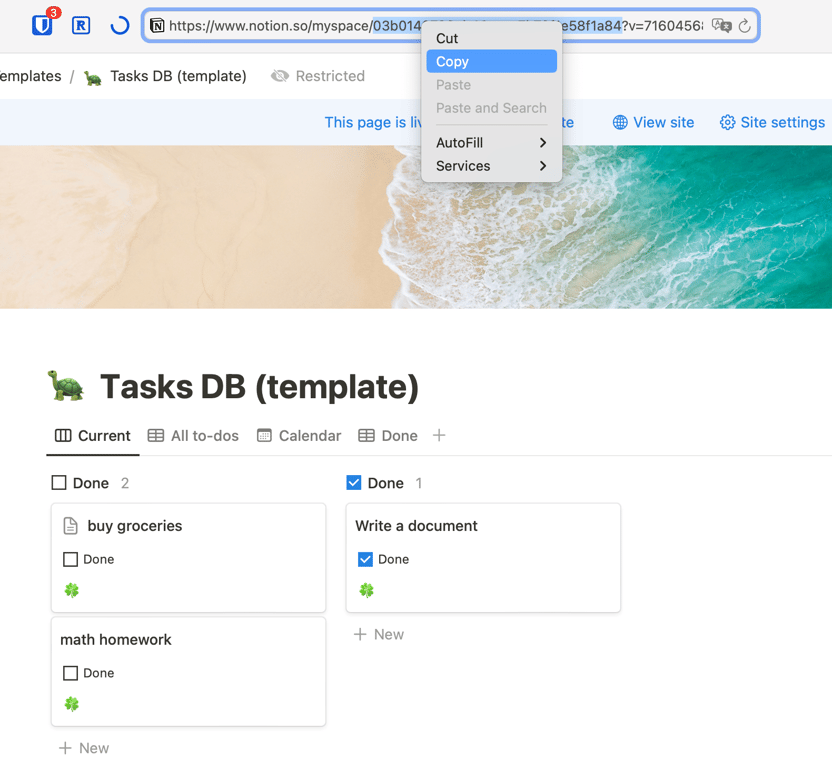Add New card under checked Done column
The height and width of the screenshot is (768, 832).
[379, 634]
